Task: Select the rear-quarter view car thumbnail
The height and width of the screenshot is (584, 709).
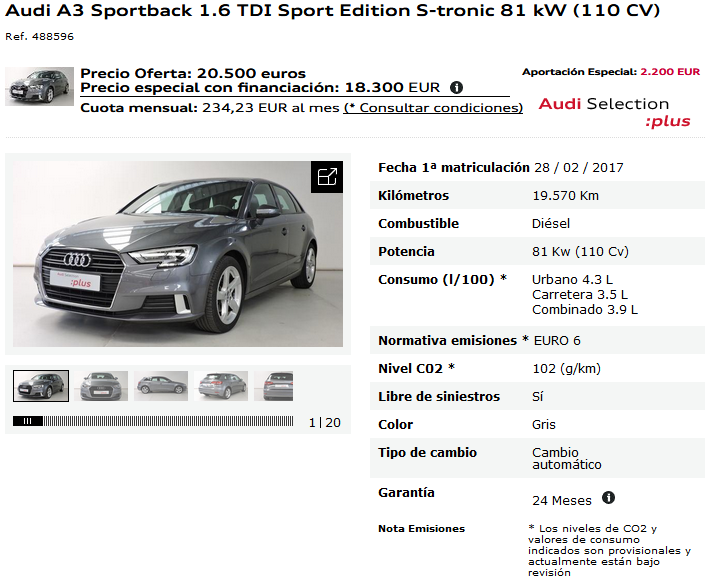Action: [221, 386]
